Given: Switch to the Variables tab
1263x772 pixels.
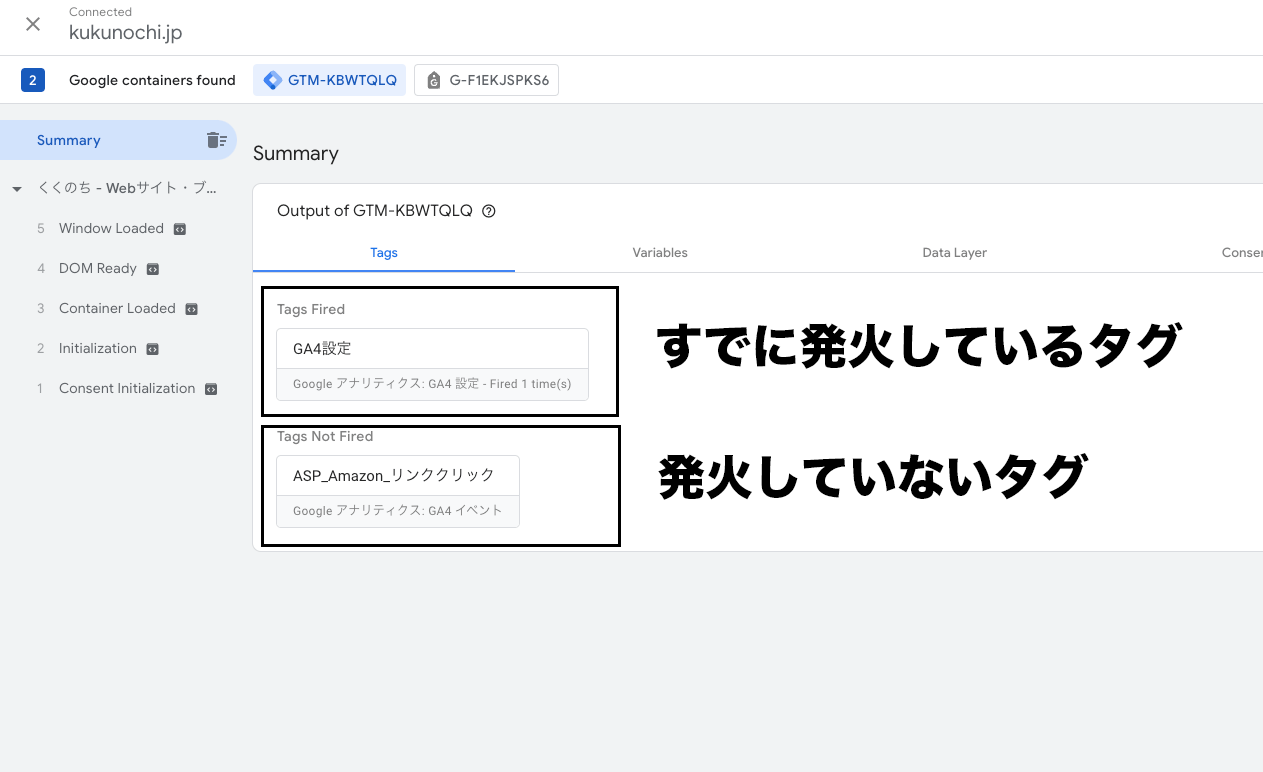Looking at the screenshot, I should coord(659,253).
